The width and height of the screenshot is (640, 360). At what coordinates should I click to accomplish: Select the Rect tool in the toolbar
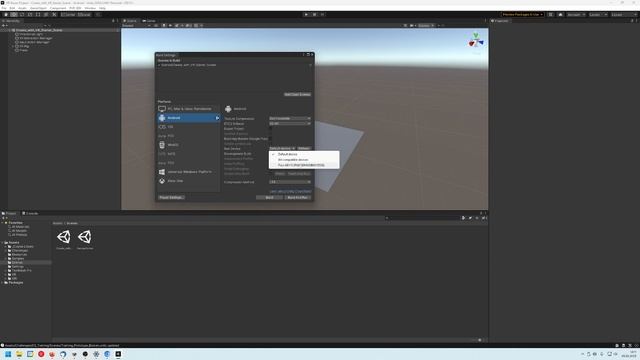click(x=38, y=14)
